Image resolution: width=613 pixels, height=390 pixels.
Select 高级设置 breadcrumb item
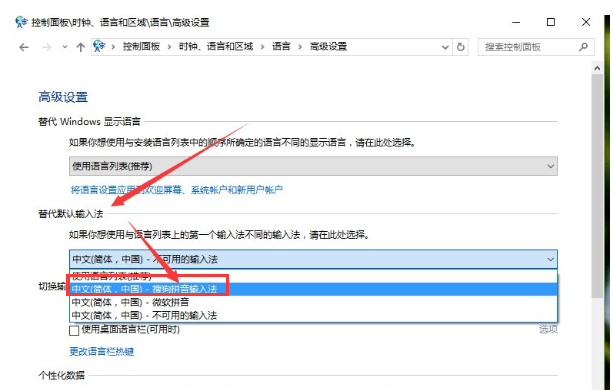pyautogui.click(x=328, y=47)
